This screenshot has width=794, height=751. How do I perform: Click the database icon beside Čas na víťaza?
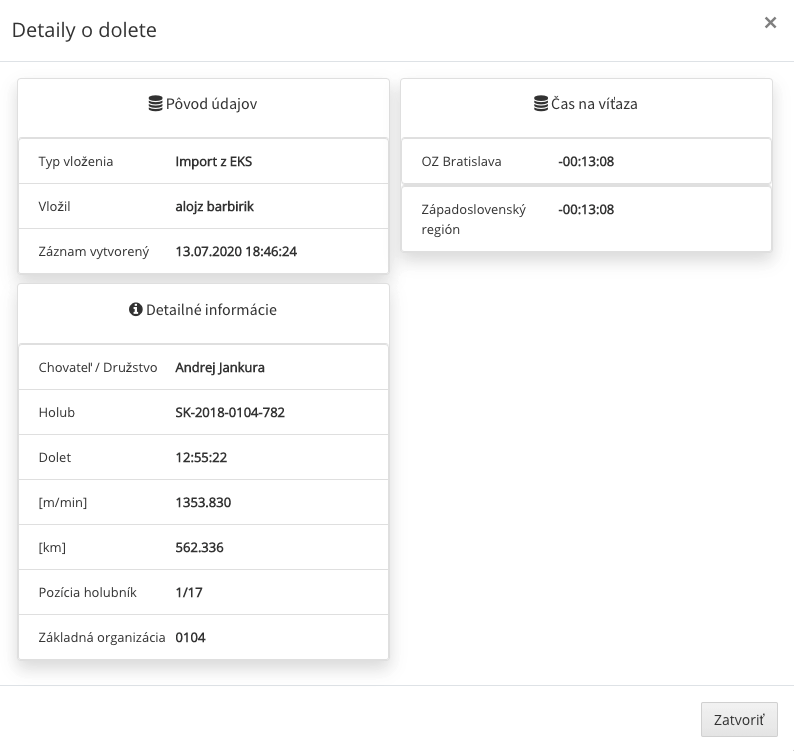[541, 103]
